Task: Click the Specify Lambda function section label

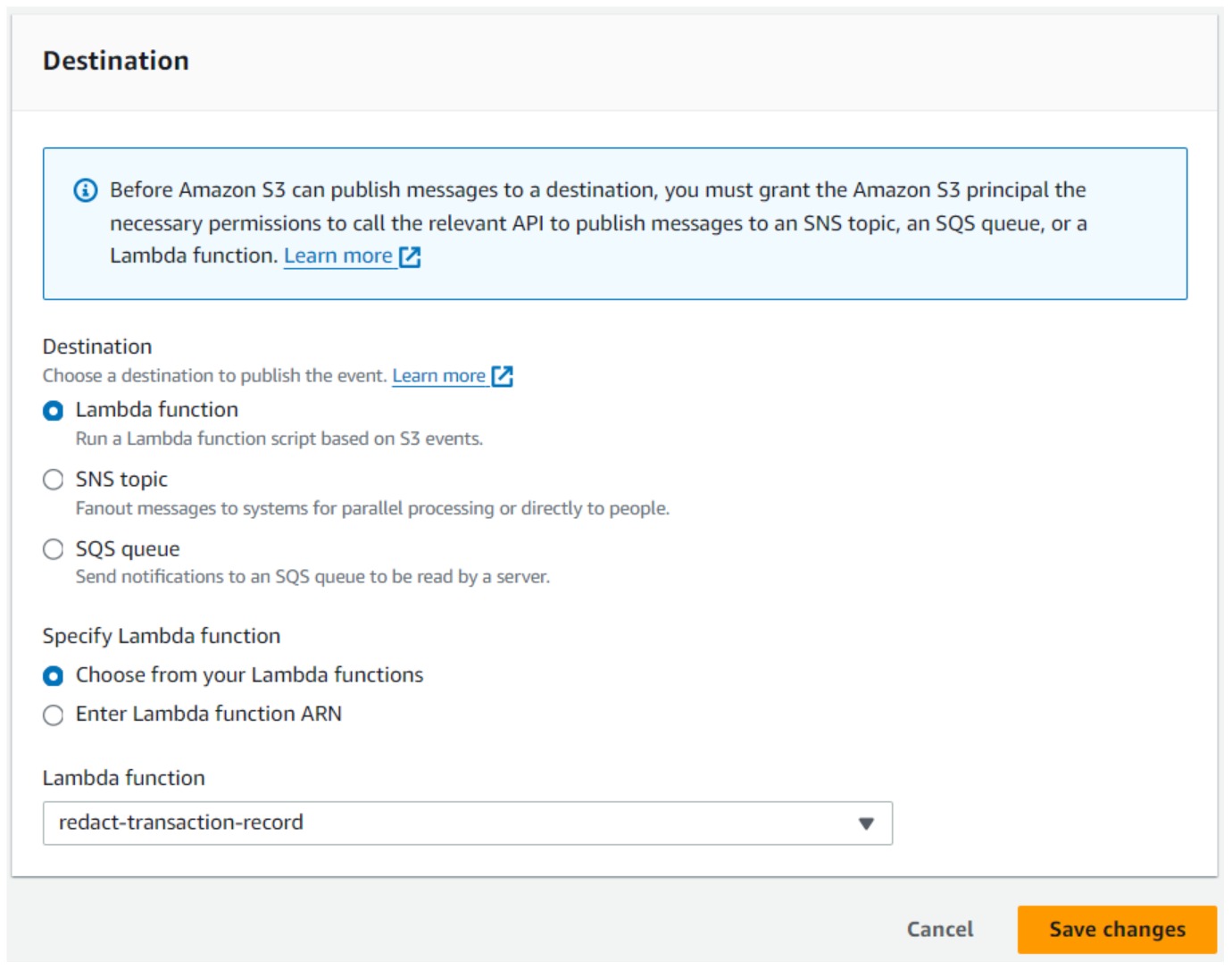Action: (x=162, y=636)
